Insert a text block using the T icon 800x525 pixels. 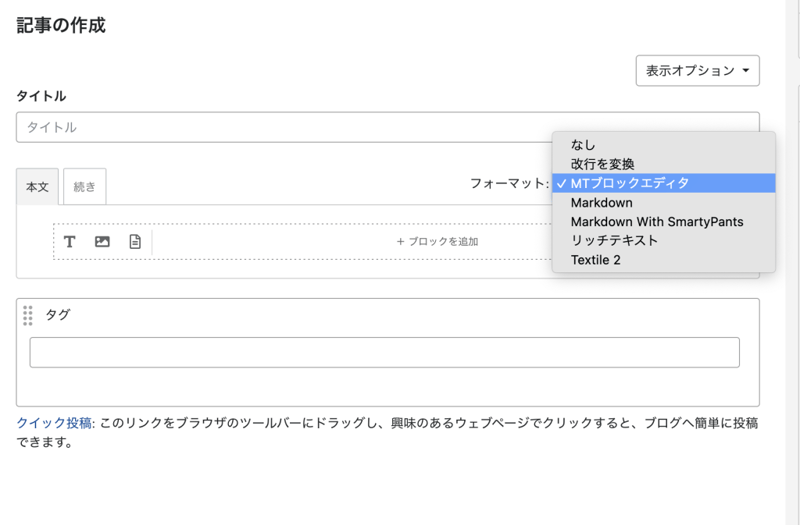pyautogui.click(x=70, y=242)
